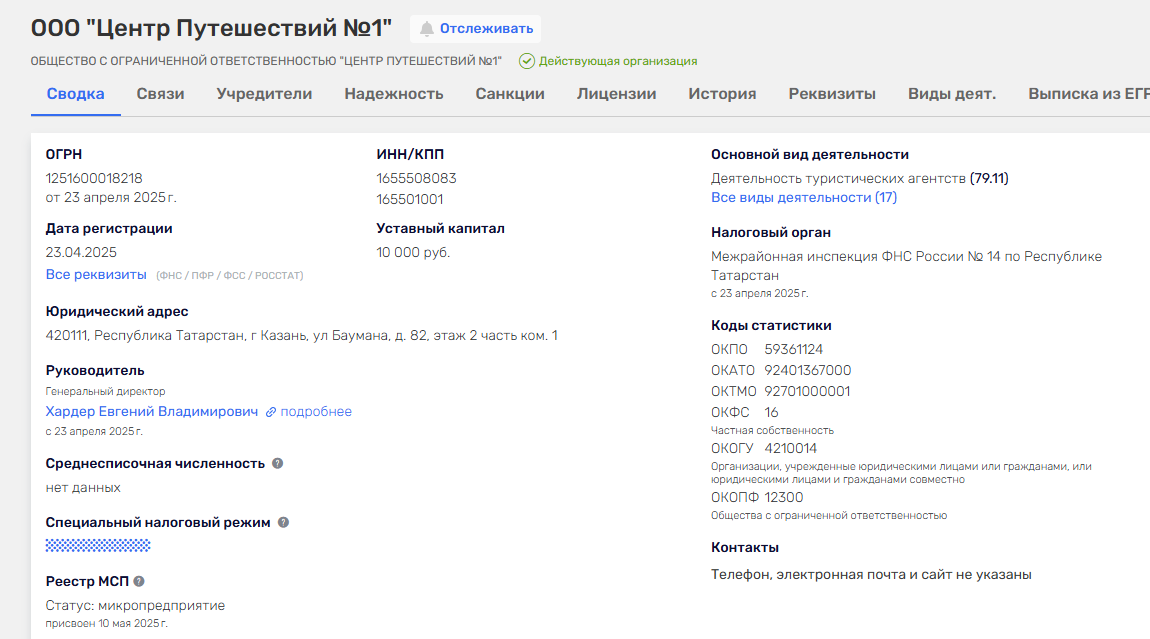The image size is (1150, 639).
Task: Click the подробнее link
Action: 316,412
